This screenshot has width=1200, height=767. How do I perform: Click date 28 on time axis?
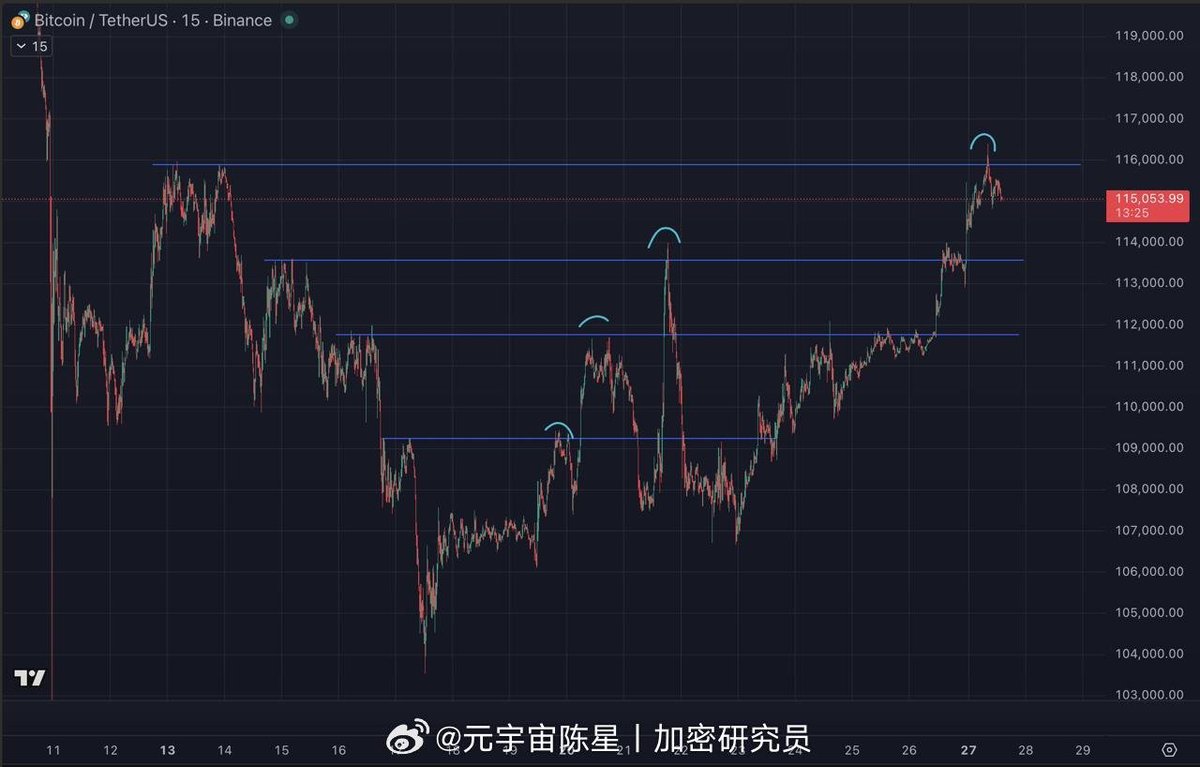coord(1024,750)
